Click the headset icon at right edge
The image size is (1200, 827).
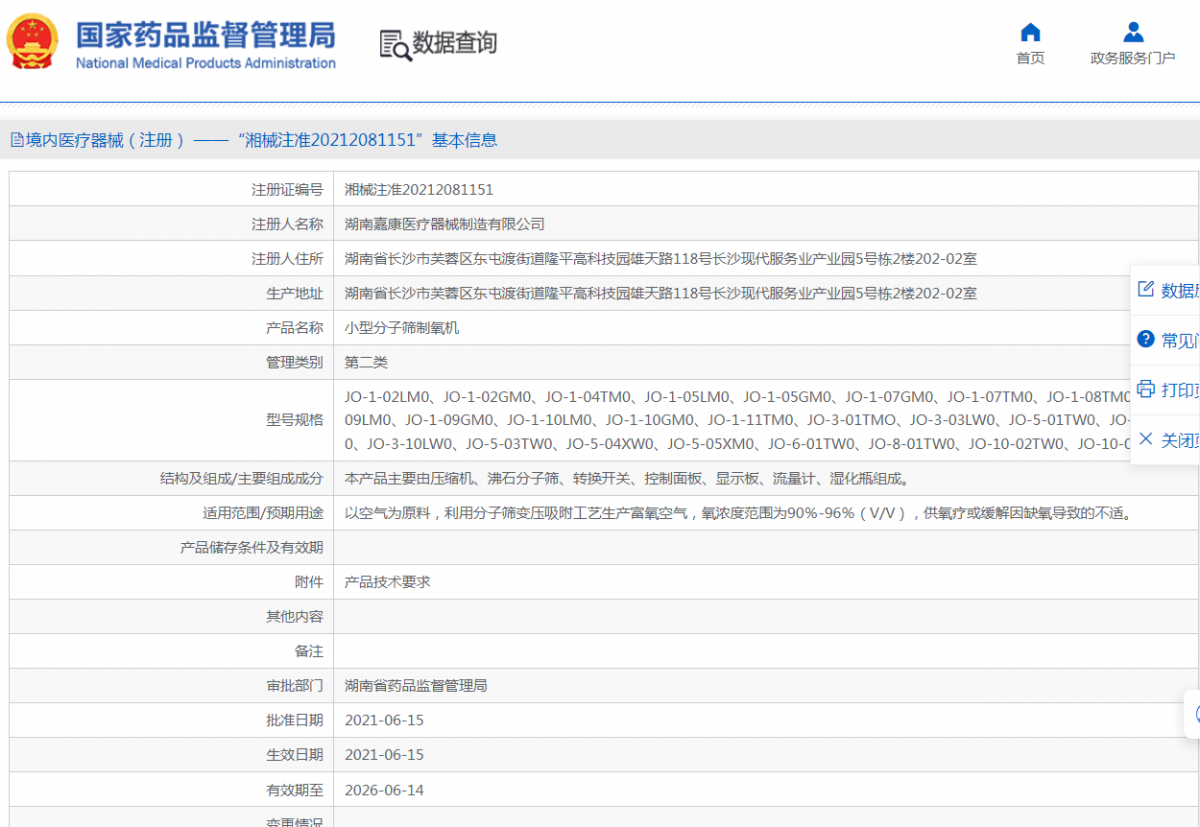(1196, 714)
